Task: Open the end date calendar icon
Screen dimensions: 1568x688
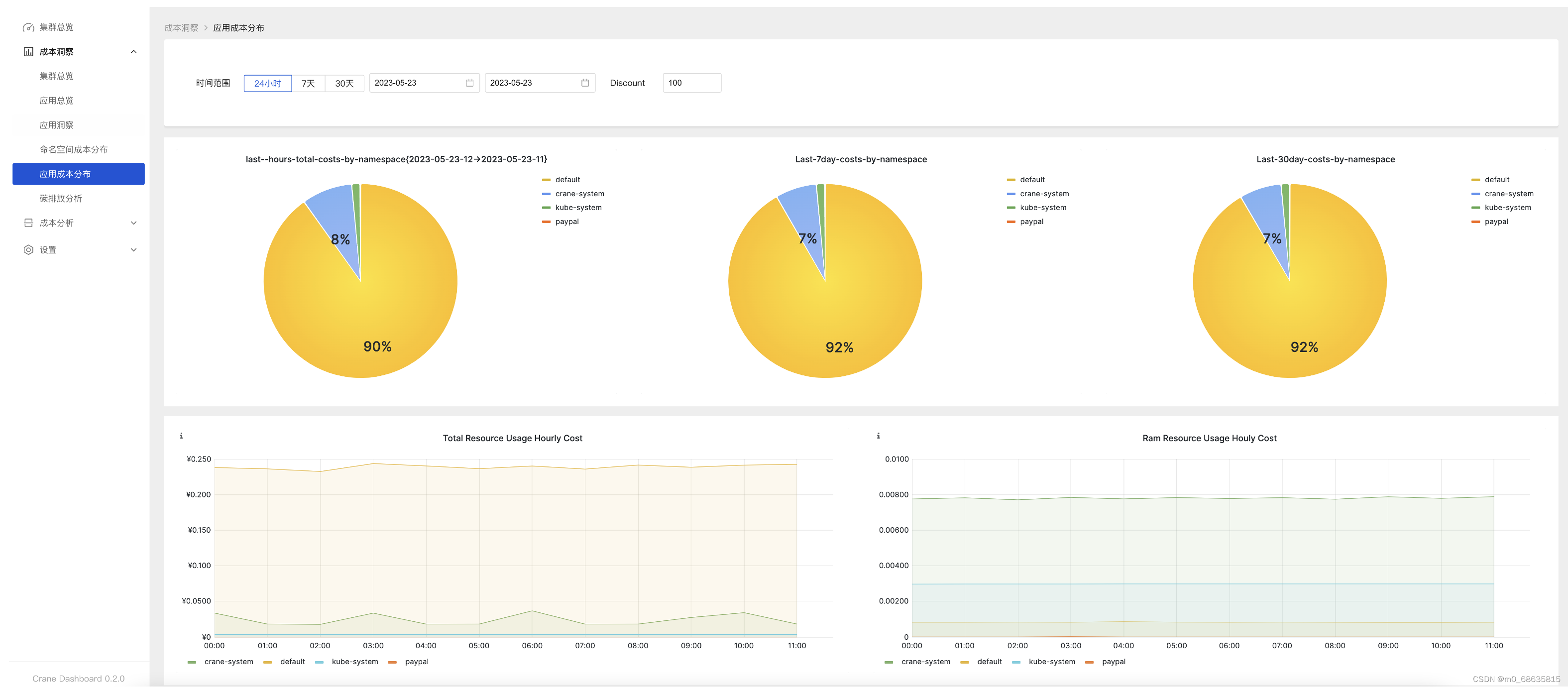Action: [585, 83]
